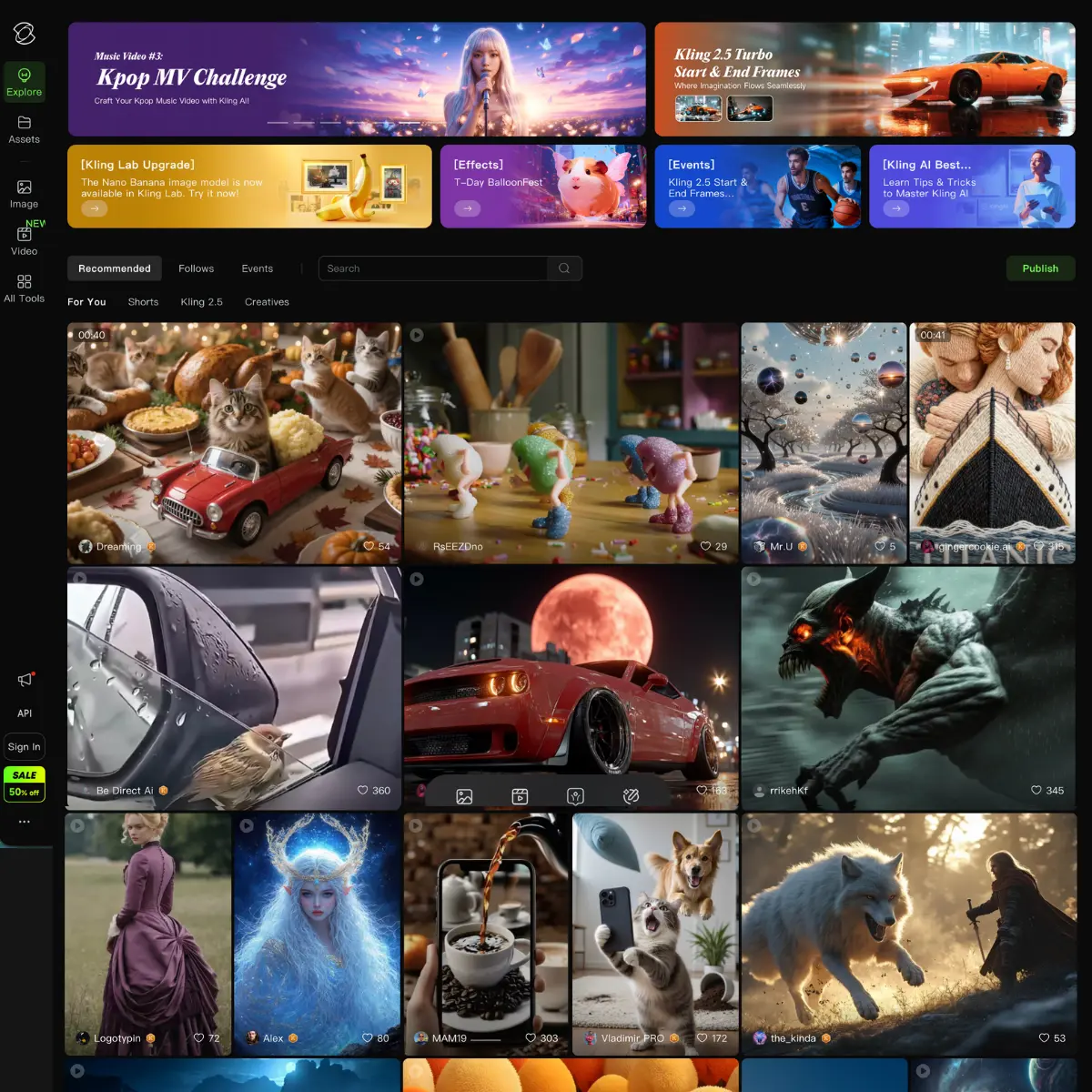Like the werewolf video by rrikehKf
Screen dimensions: 1092x1092
[1036, 791]
